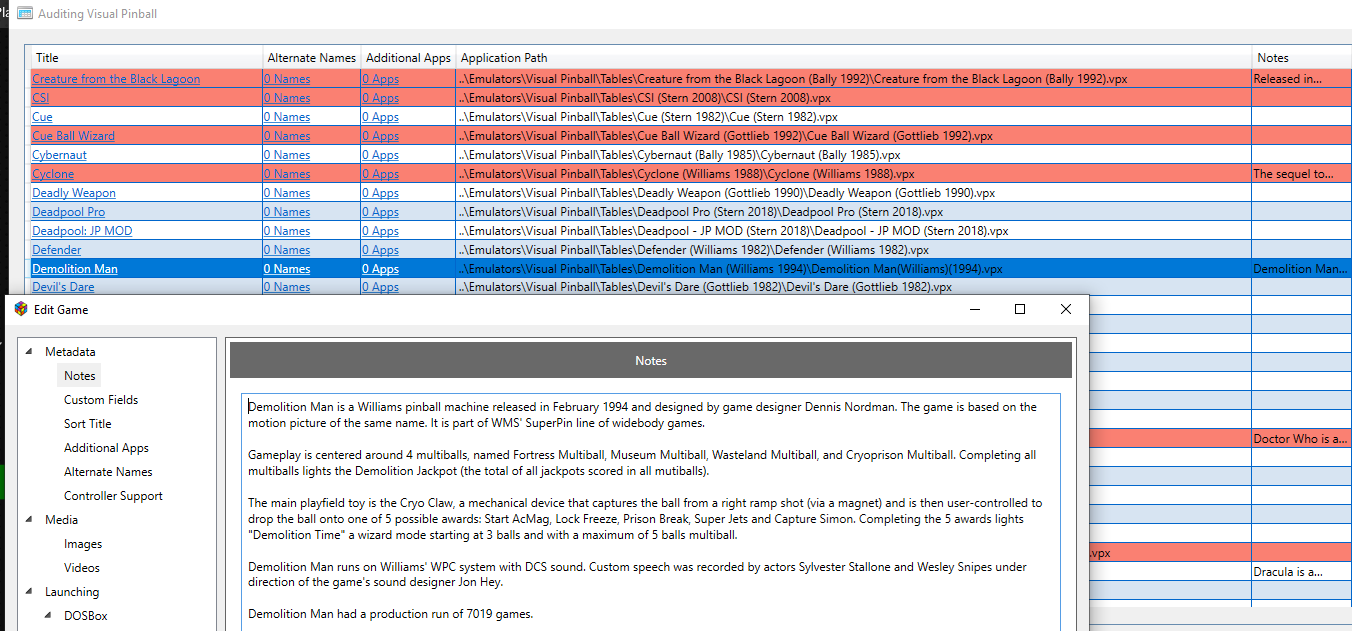Open the Cyclone title link
Screen dimensions: 1352x631
(x=53, y=174)
